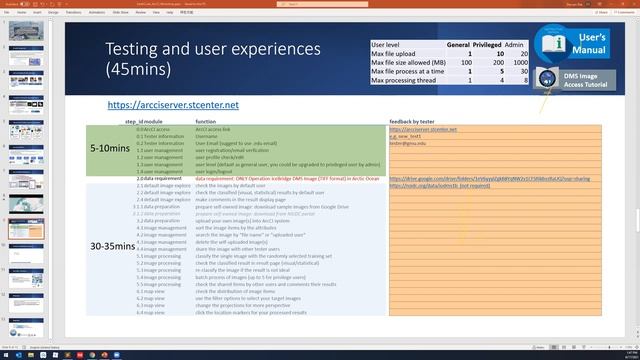Click the taskbar clock
Viewport: 640px width, 360px height.
point(631,355)
